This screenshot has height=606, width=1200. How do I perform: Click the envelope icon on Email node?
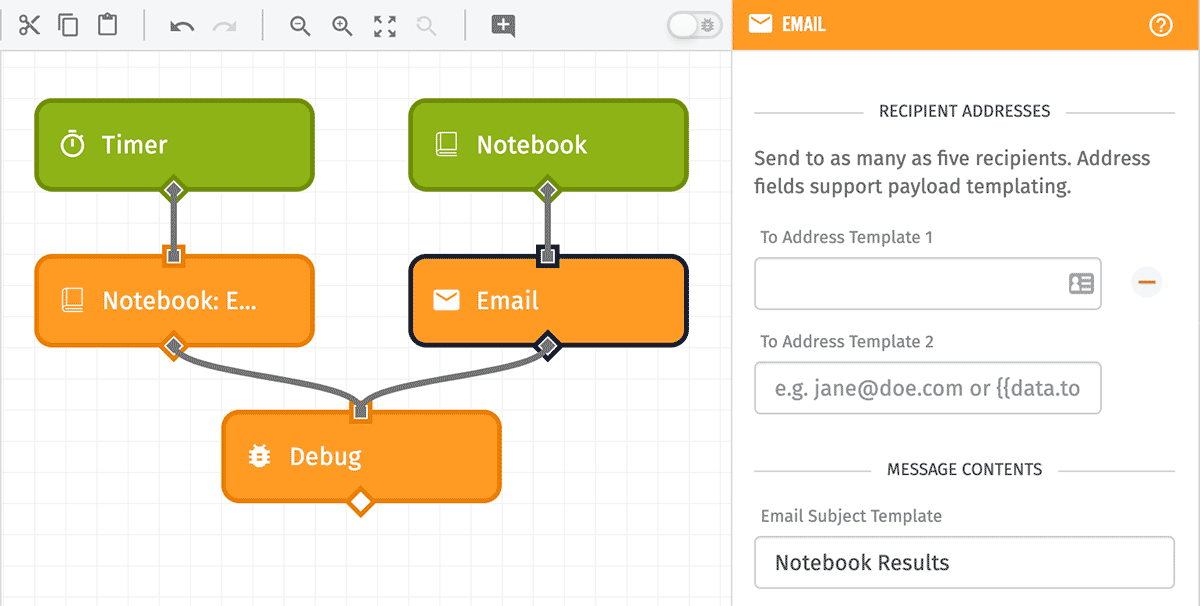(x=447, y=300)
